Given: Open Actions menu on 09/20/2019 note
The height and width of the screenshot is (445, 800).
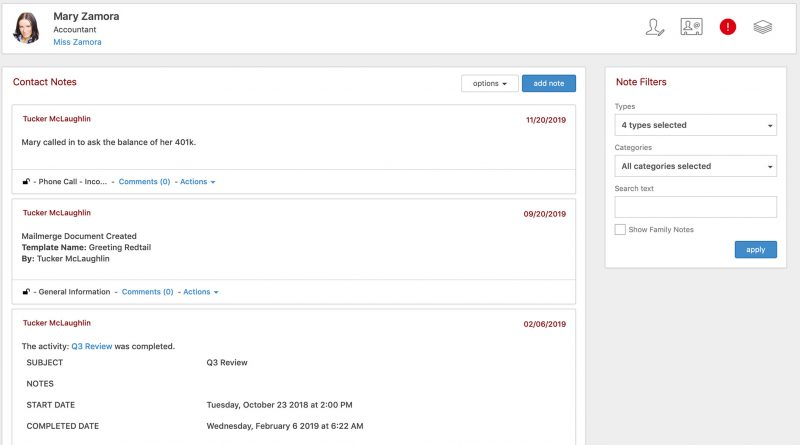Looking at the screenshot, I should tap(201, 292).
